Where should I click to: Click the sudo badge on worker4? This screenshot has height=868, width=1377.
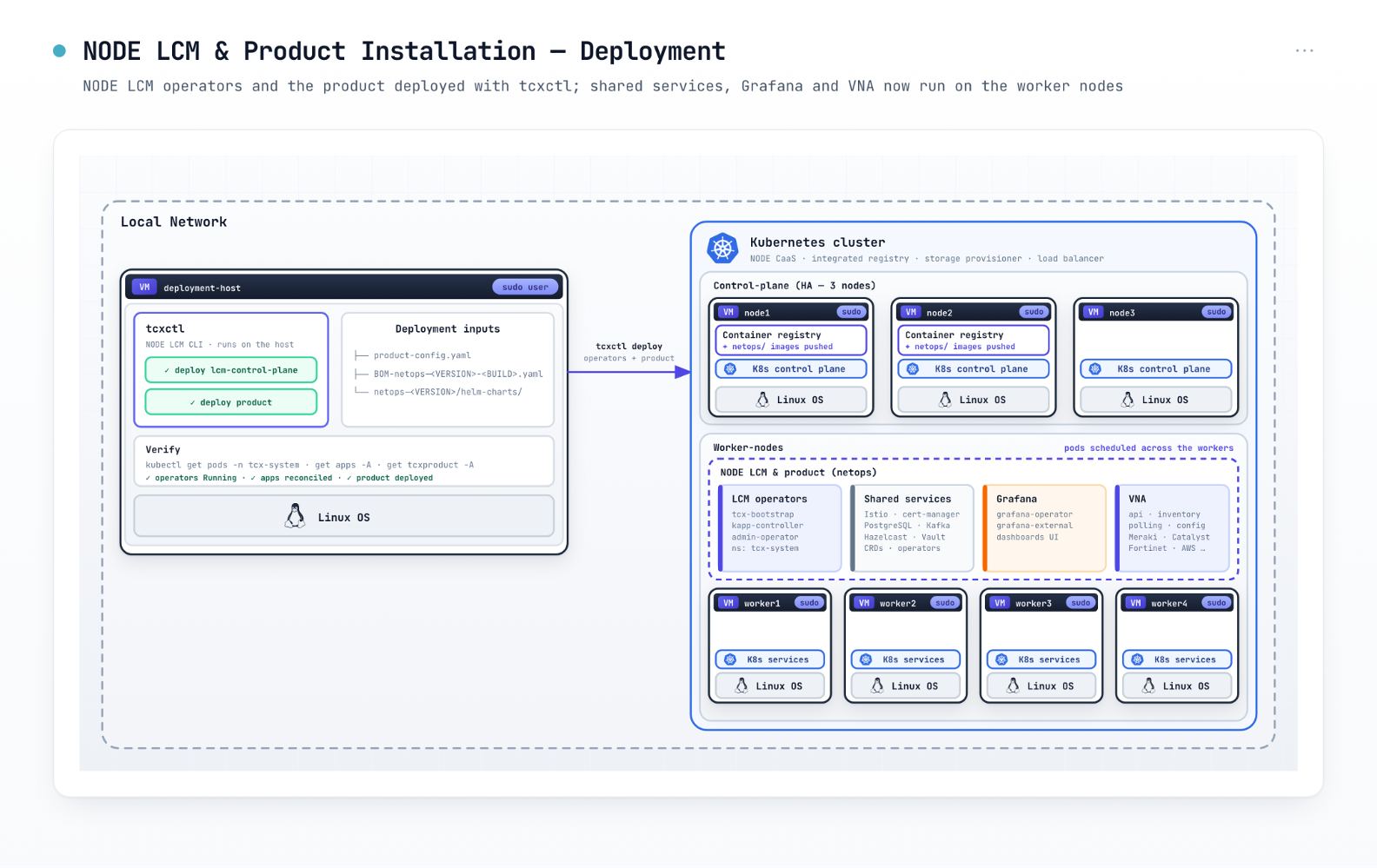[1216, 603]
